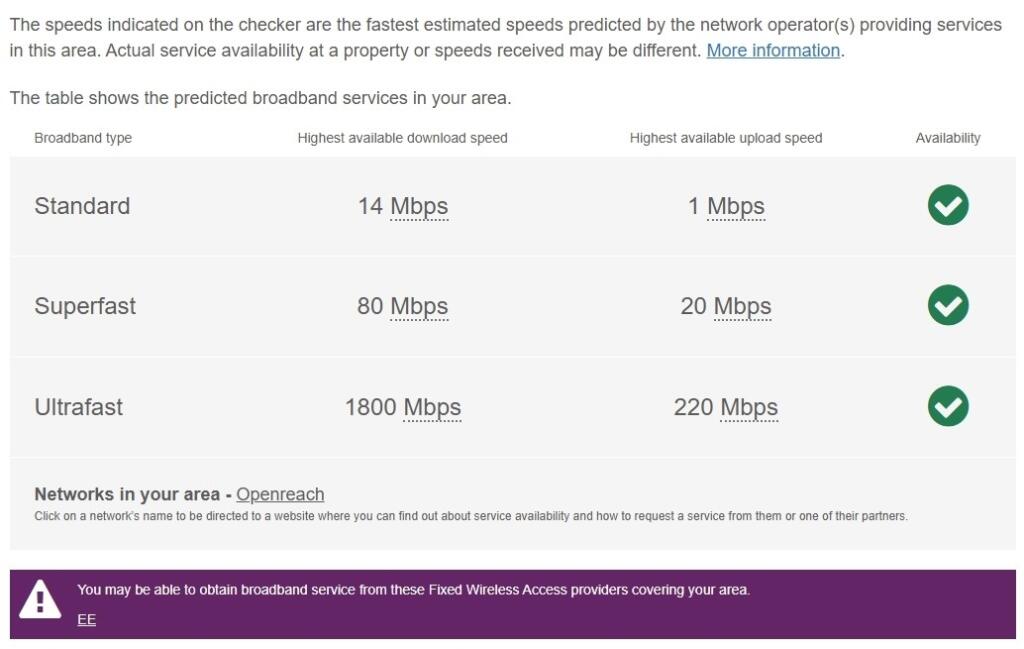Image resolution: width=1024 pixels, height=649 pixels.
Task: Select the Highest available upload speed header
Action: point(726,138)
